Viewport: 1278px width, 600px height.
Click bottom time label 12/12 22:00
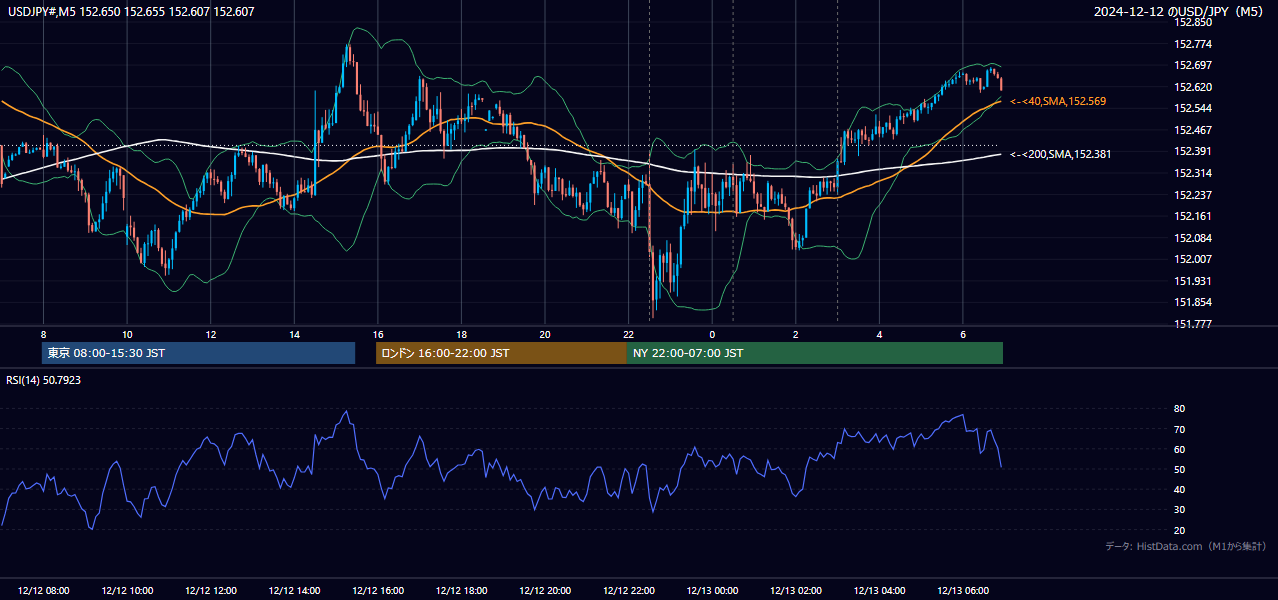[x=628, y=591]
